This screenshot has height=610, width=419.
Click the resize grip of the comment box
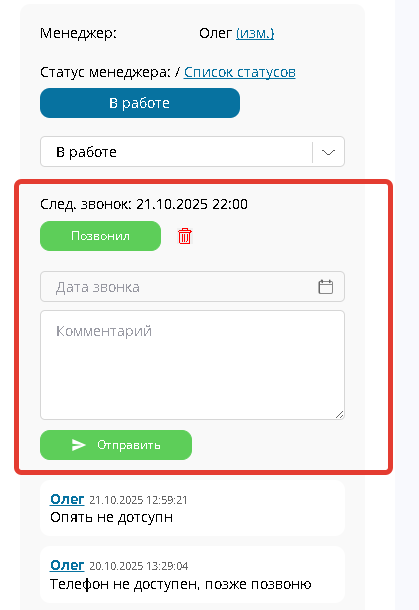coord(339,414)
